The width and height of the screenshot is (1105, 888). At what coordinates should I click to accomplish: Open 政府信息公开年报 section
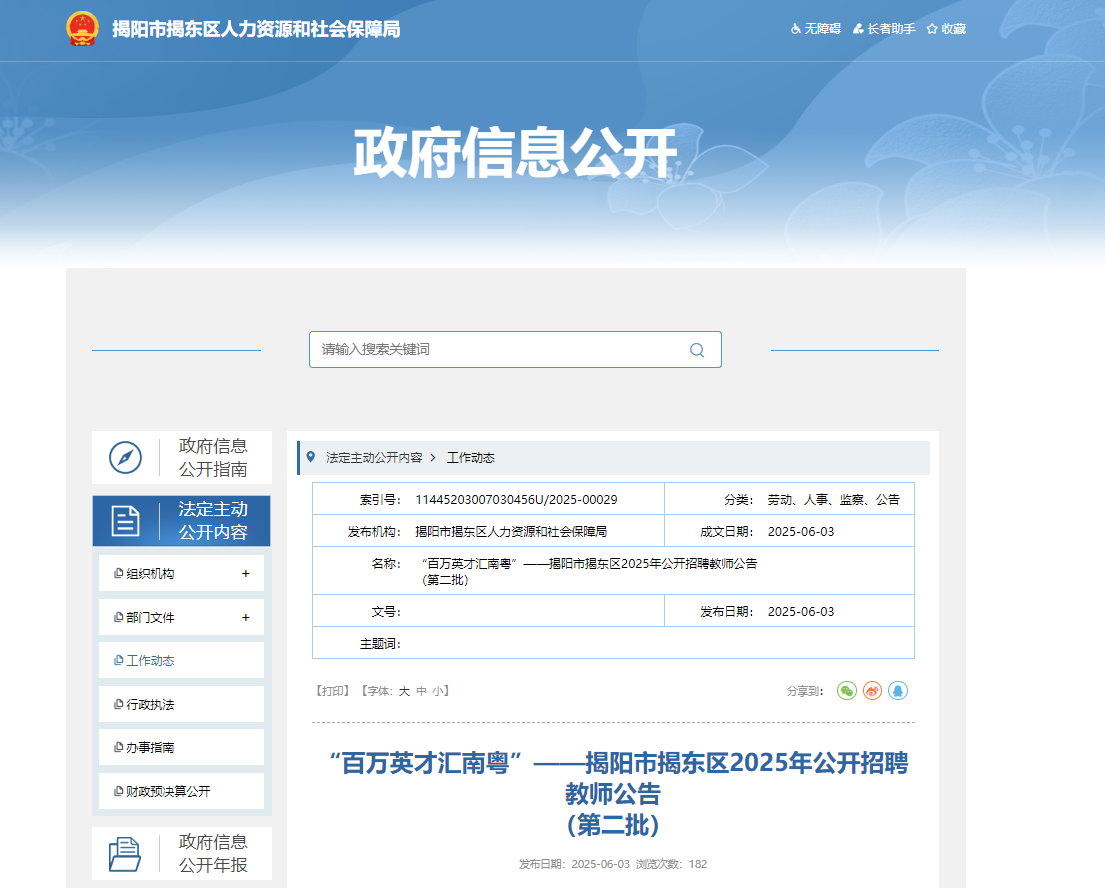point(182,853)
